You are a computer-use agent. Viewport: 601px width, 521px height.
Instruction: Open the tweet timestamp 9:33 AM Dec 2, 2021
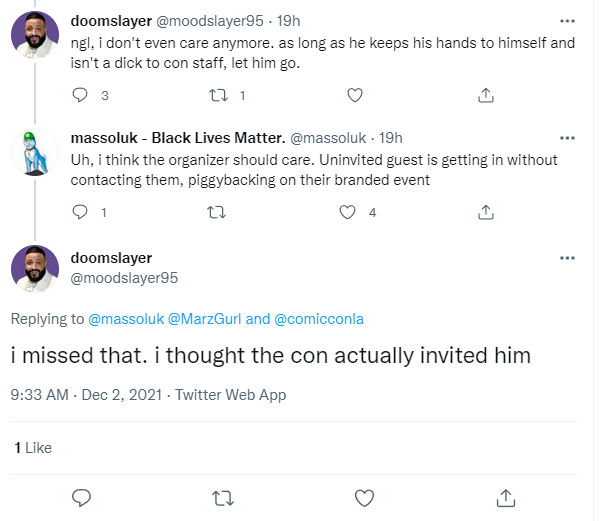coord(86,395)
